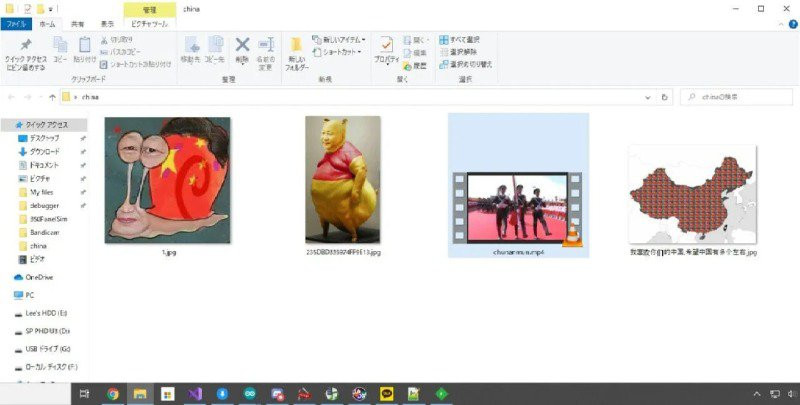Go up one folder level
Image resolution: width=800 pixels, height=405 pixels.
pyautogui.click(x=52, y=97)
